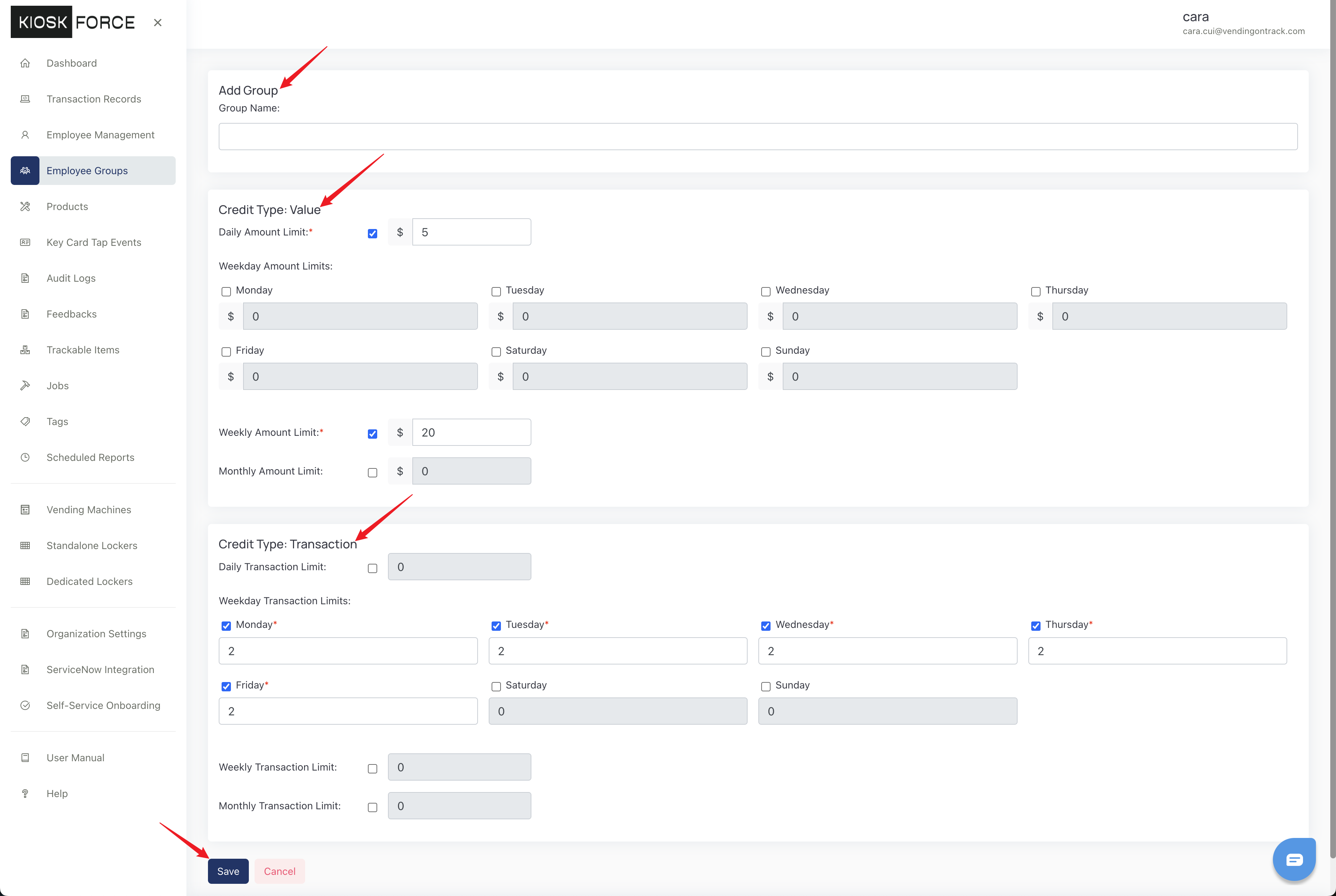Image resolution: width=1336 pixels, height=896 pixels.
Task: Click the Standalone Lockers grid icon
Action: coord(25,546)
